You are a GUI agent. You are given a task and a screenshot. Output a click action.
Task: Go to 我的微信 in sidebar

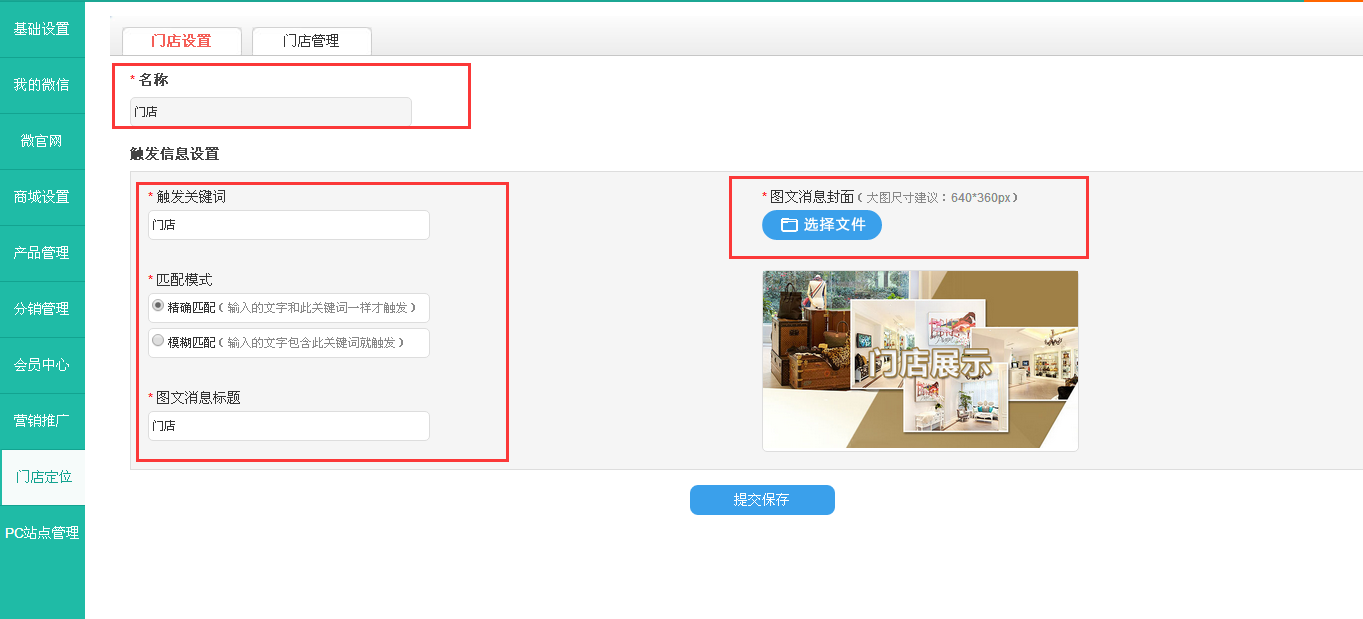click(42, 85)
